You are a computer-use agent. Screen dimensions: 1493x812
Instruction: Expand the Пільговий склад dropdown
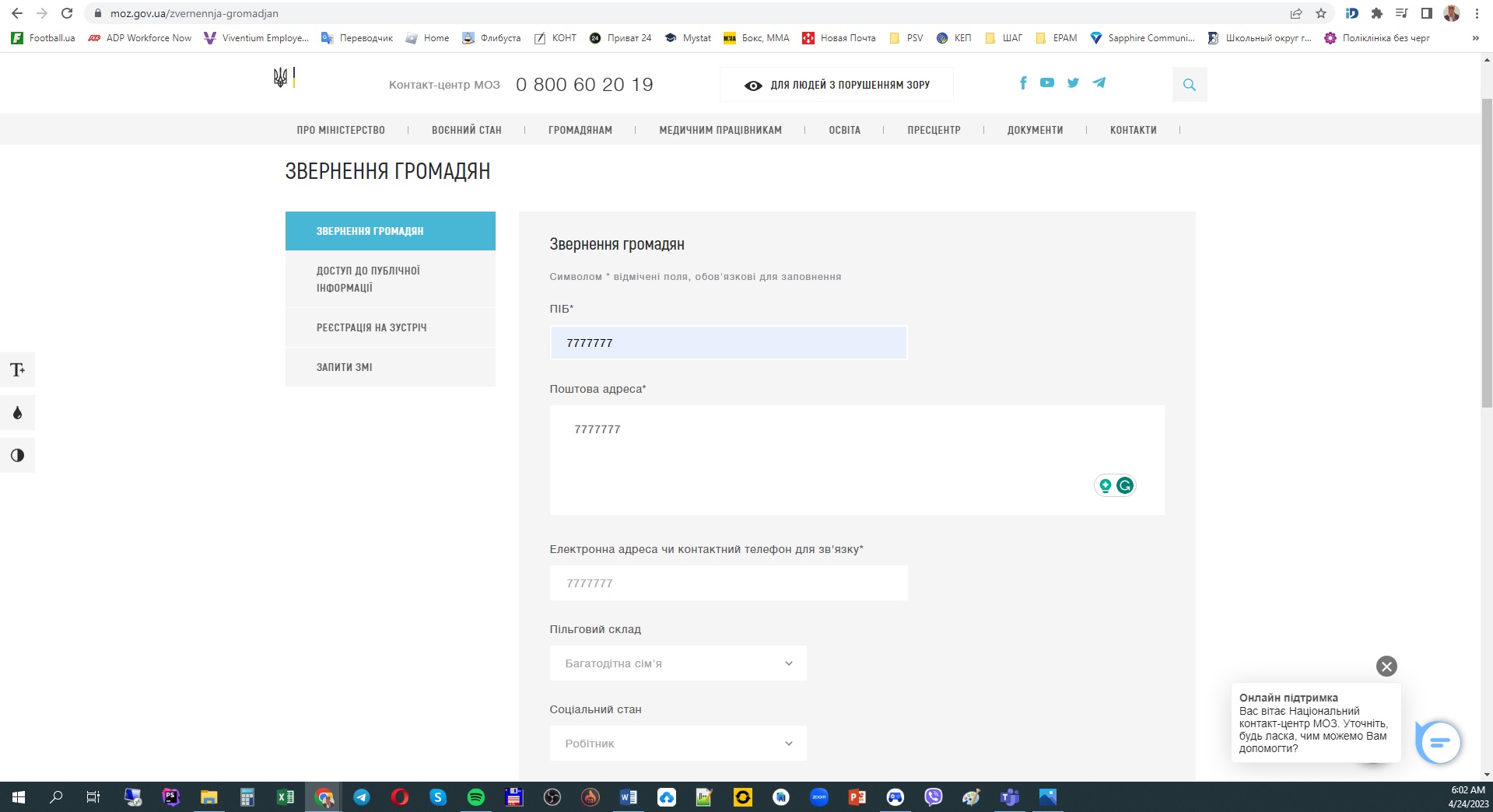(678, 663)
